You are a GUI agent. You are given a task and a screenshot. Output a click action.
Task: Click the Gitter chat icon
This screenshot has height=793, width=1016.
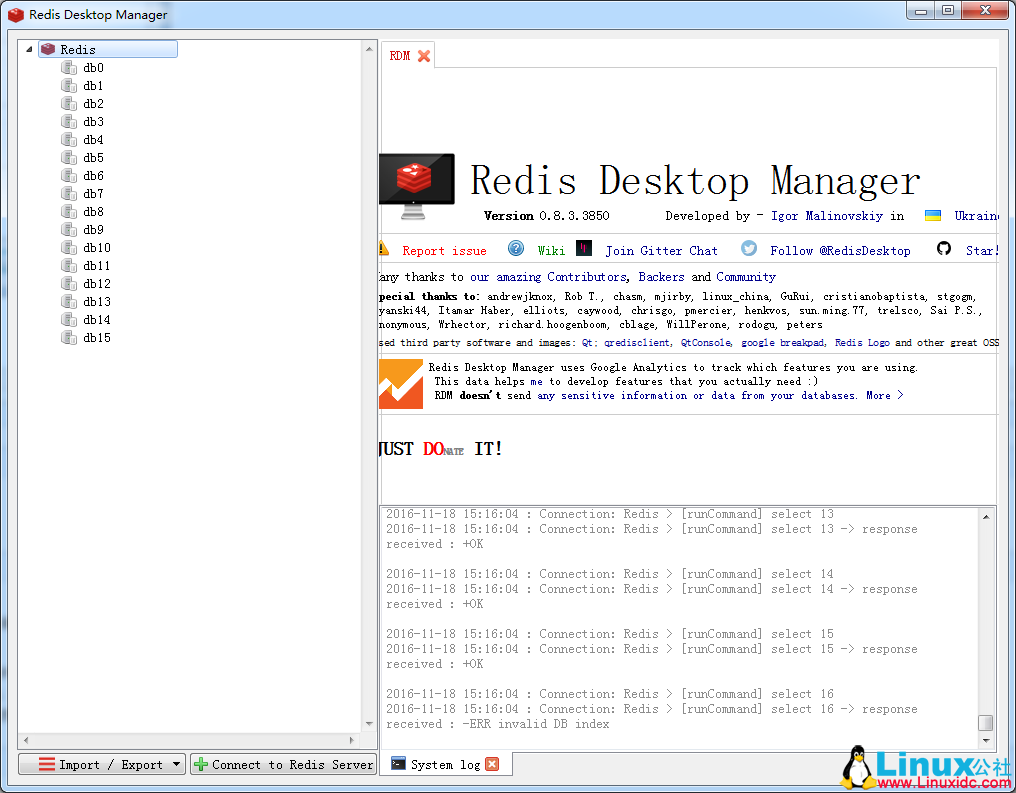tap(583, 249)
